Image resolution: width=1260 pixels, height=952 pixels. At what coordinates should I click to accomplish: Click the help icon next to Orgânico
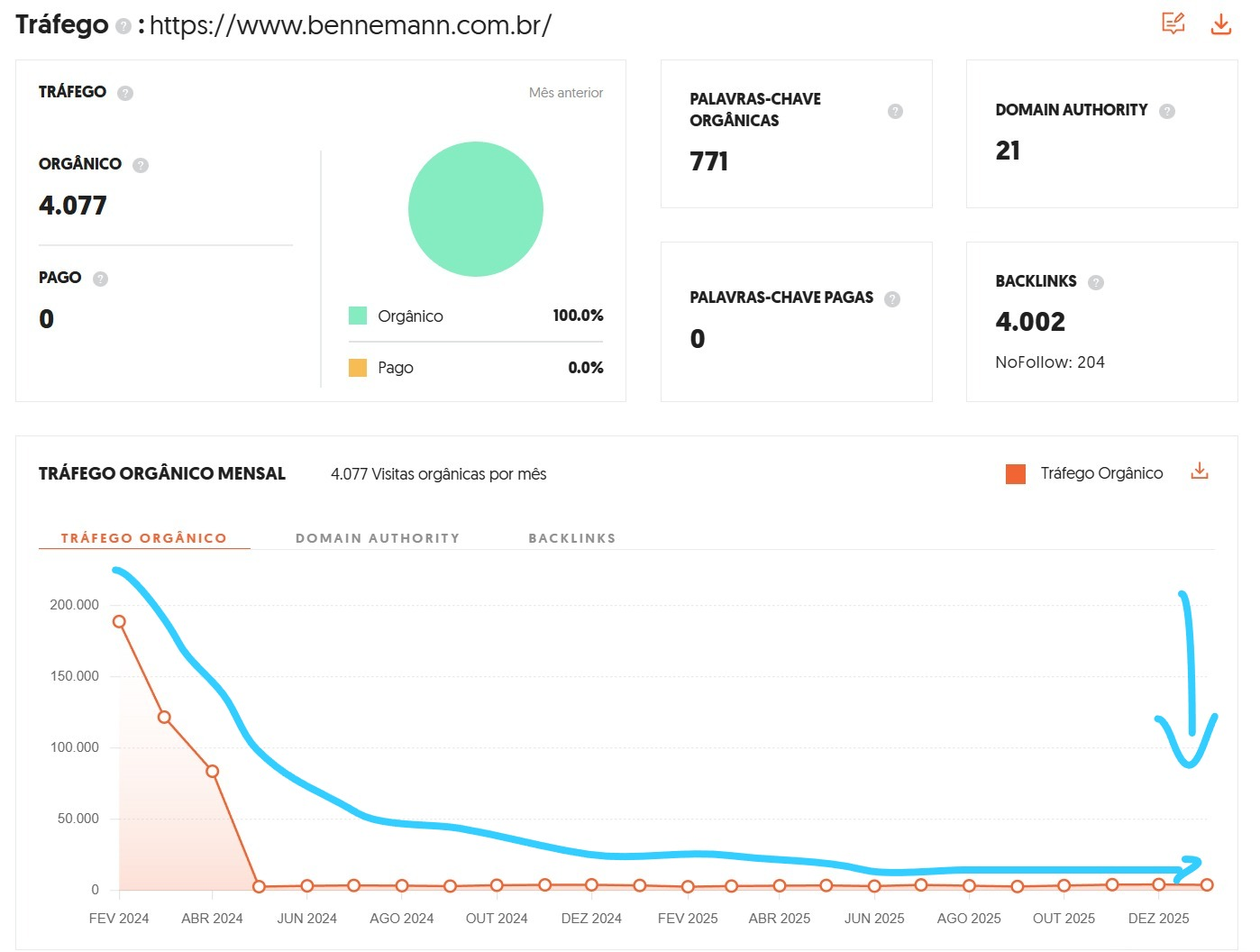[x=140, y=165]
